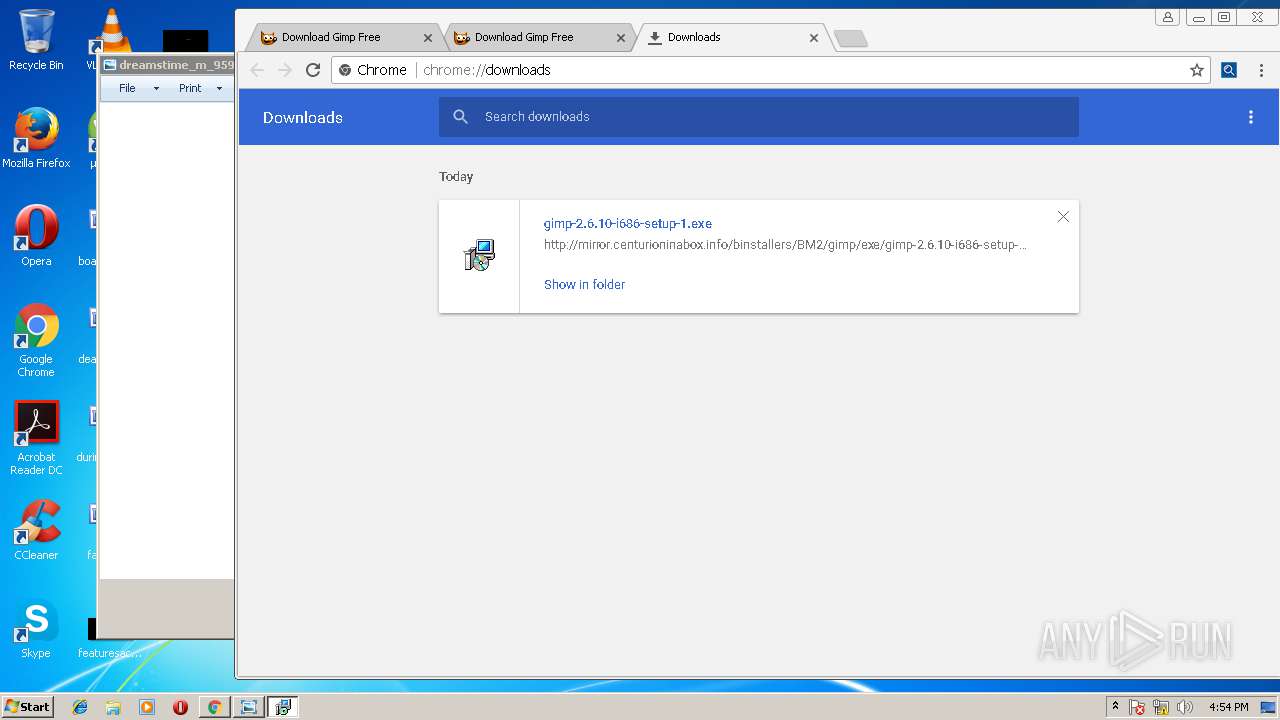
Task: Launch Skype desktop shortcut
Action: 36,629
